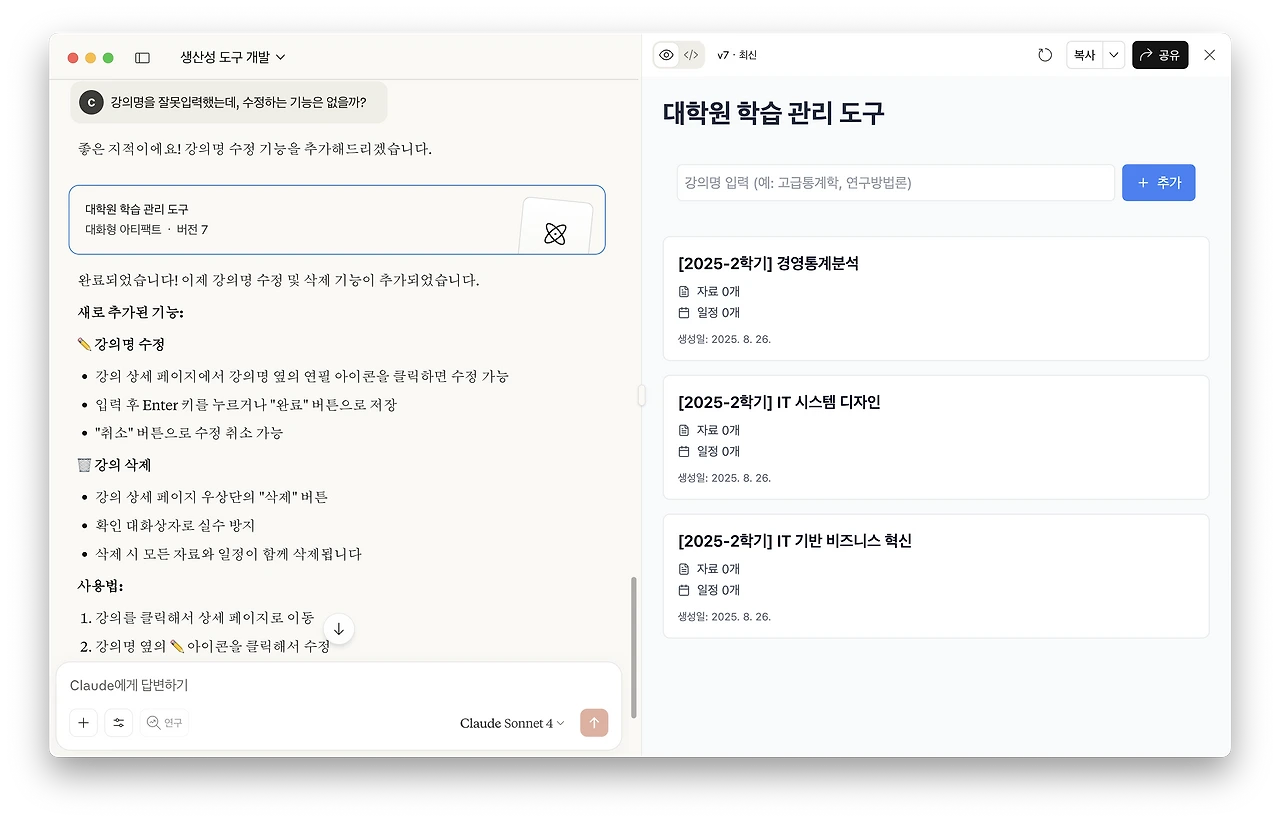1280x822 pixels.
Task: Focus the Claude에게 답변하기 reply field
Action: (338, 686)
